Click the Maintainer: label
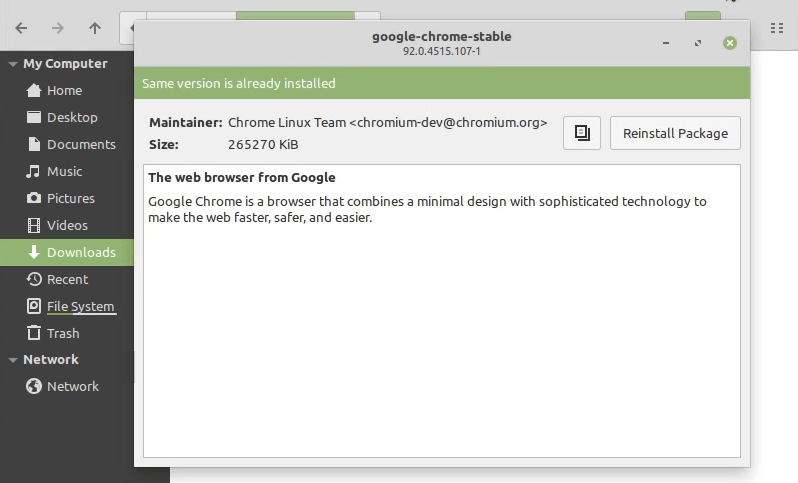 (186, 123)
